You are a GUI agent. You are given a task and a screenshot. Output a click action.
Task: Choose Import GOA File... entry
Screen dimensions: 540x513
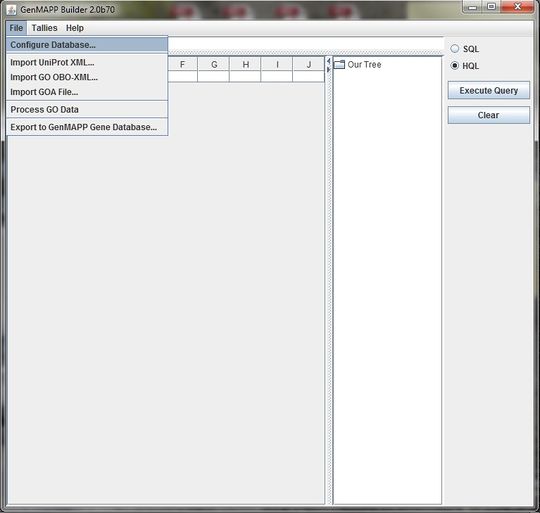pyautogui.click(x=87, y=92)
